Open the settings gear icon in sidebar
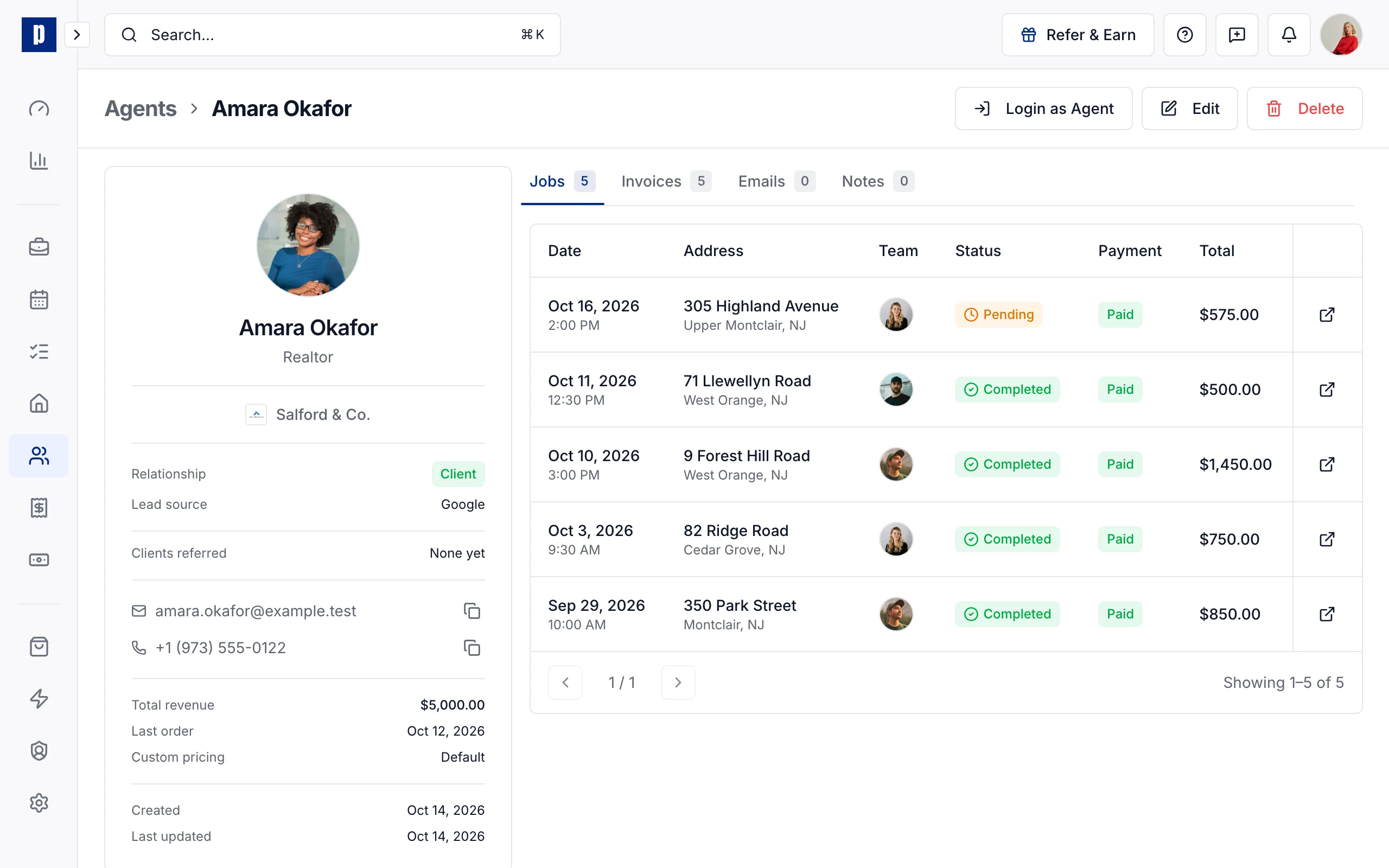The height and width of the screenshot is (868, 1389). (x=39, y=803)
